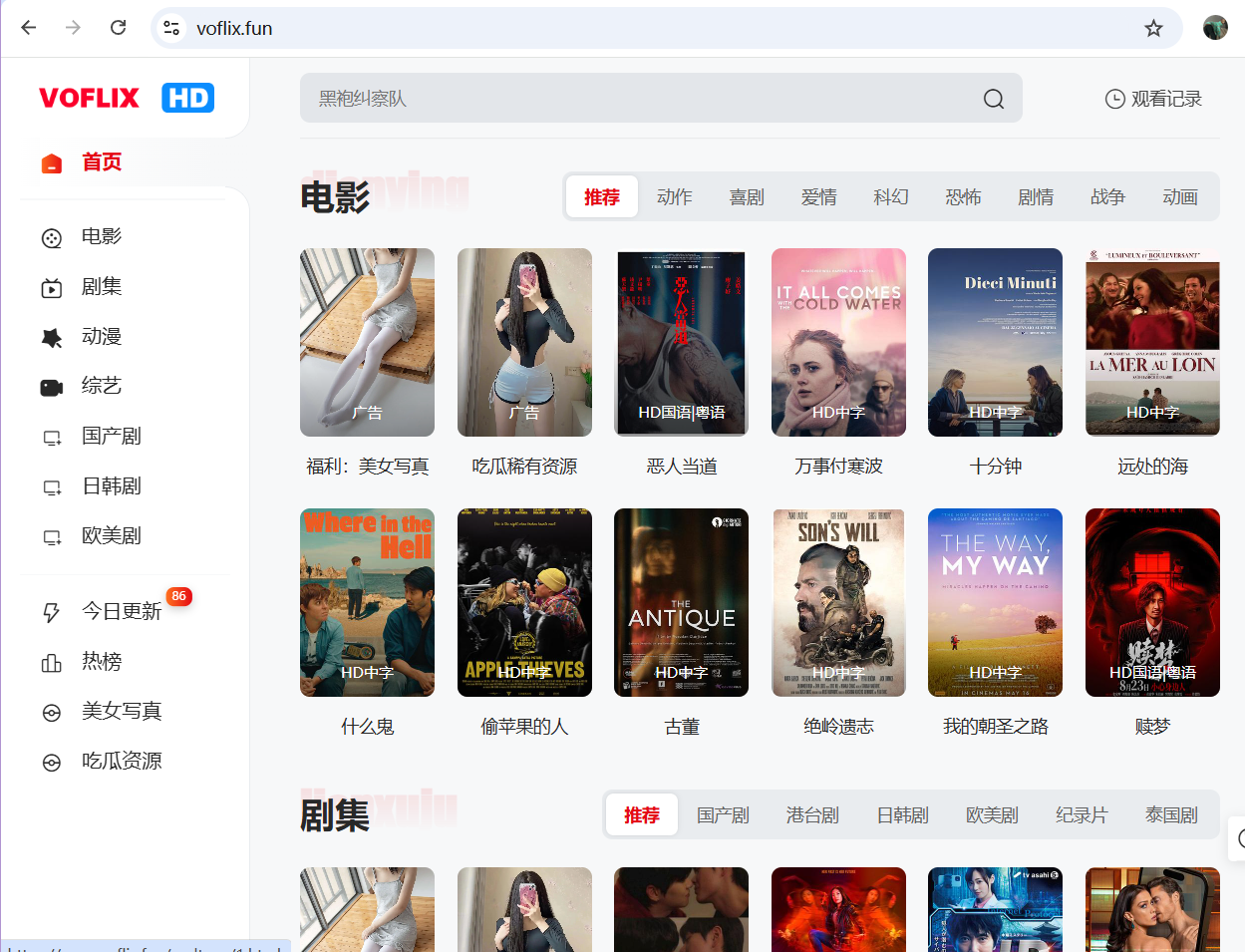This screenshot has width=1245, height=952.
Task: Select the 喜剧 movie tab
Action: [x=747, y=197]
